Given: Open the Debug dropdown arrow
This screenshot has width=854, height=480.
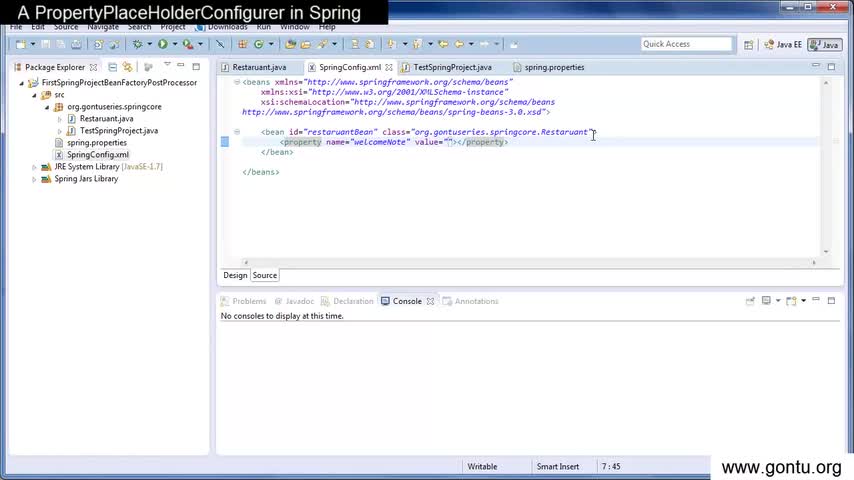Looking at the screenshot, I should click(149, 44).
